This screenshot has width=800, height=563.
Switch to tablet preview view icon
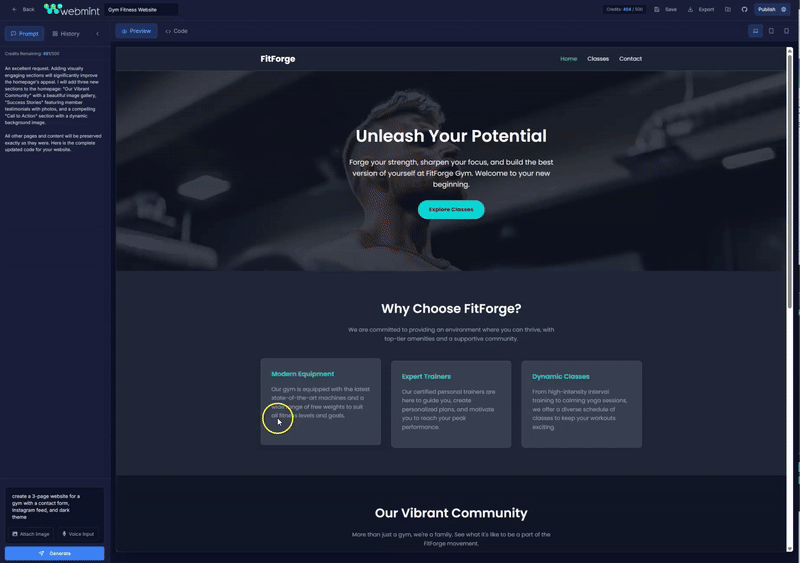[771, 31]
